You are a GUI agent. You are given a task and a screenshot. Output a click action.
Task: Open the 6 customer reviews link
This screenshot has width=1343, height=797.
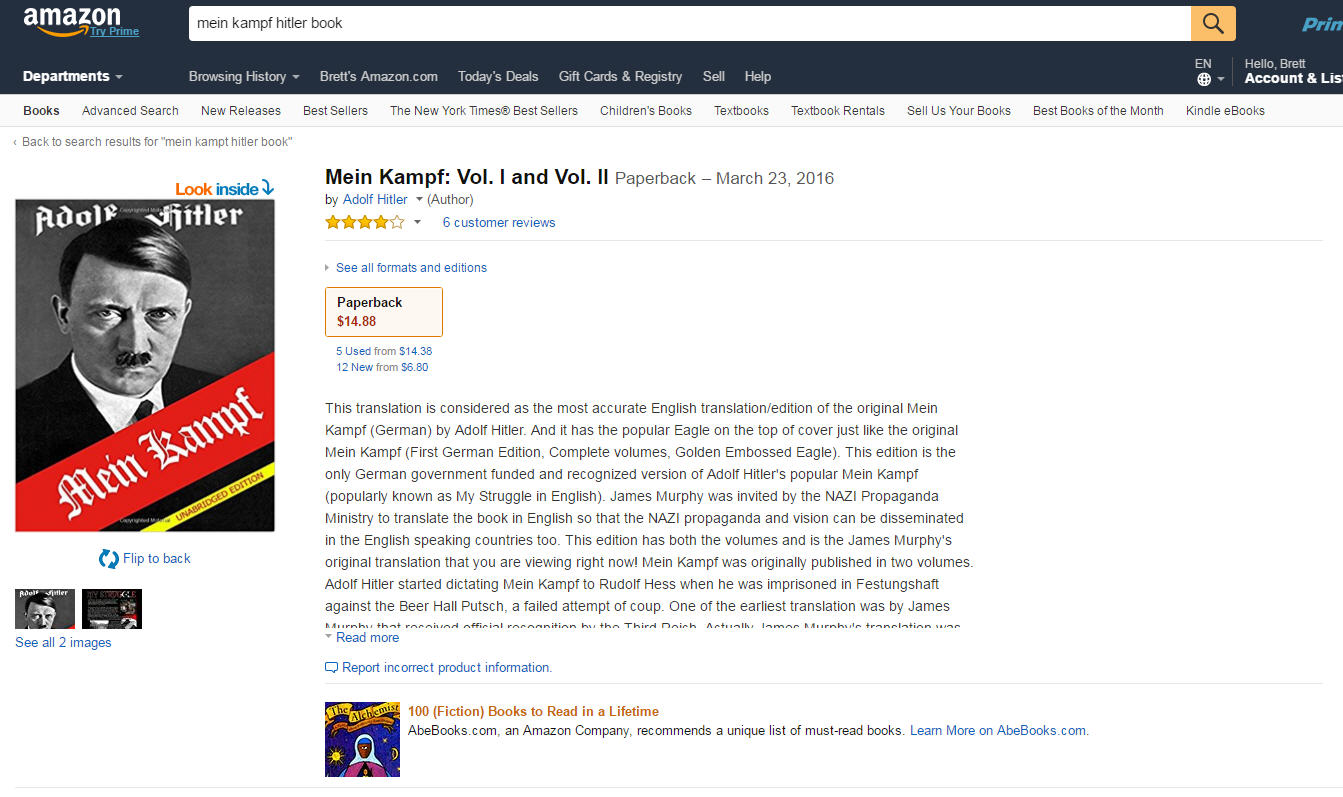pos(498,222)
